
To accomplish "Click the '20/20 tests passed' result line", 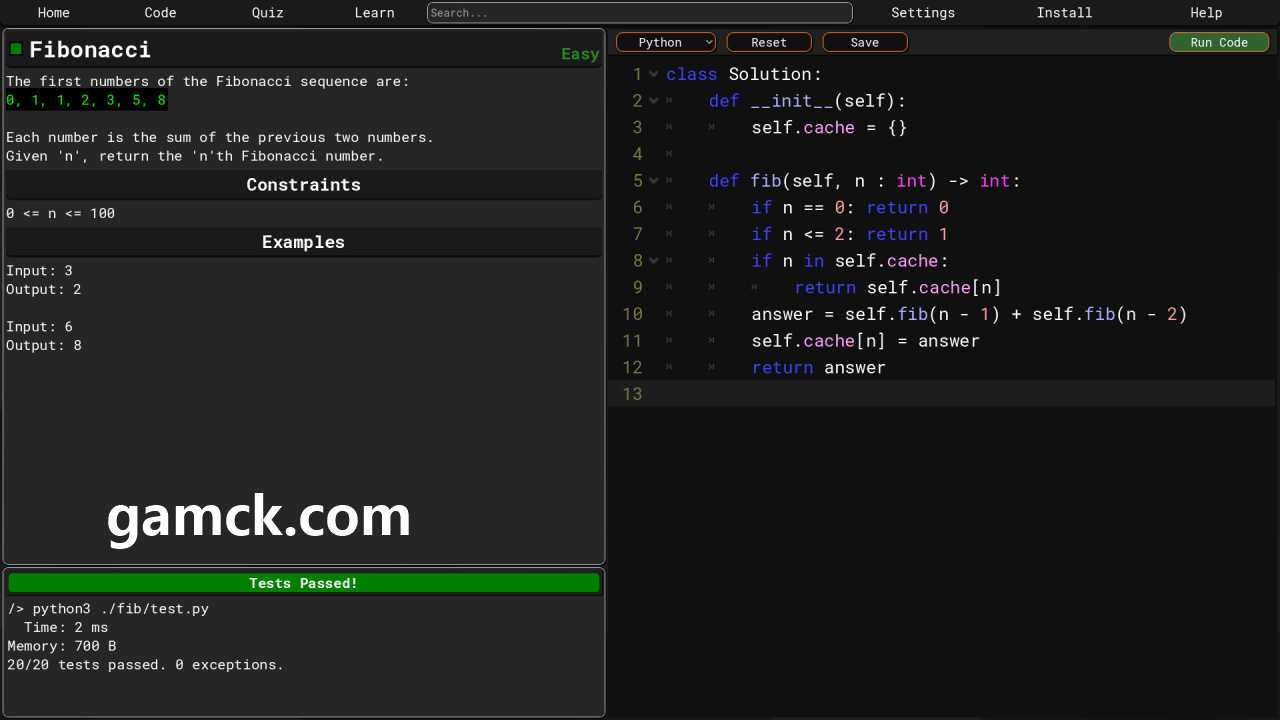I will click(146, 664).
